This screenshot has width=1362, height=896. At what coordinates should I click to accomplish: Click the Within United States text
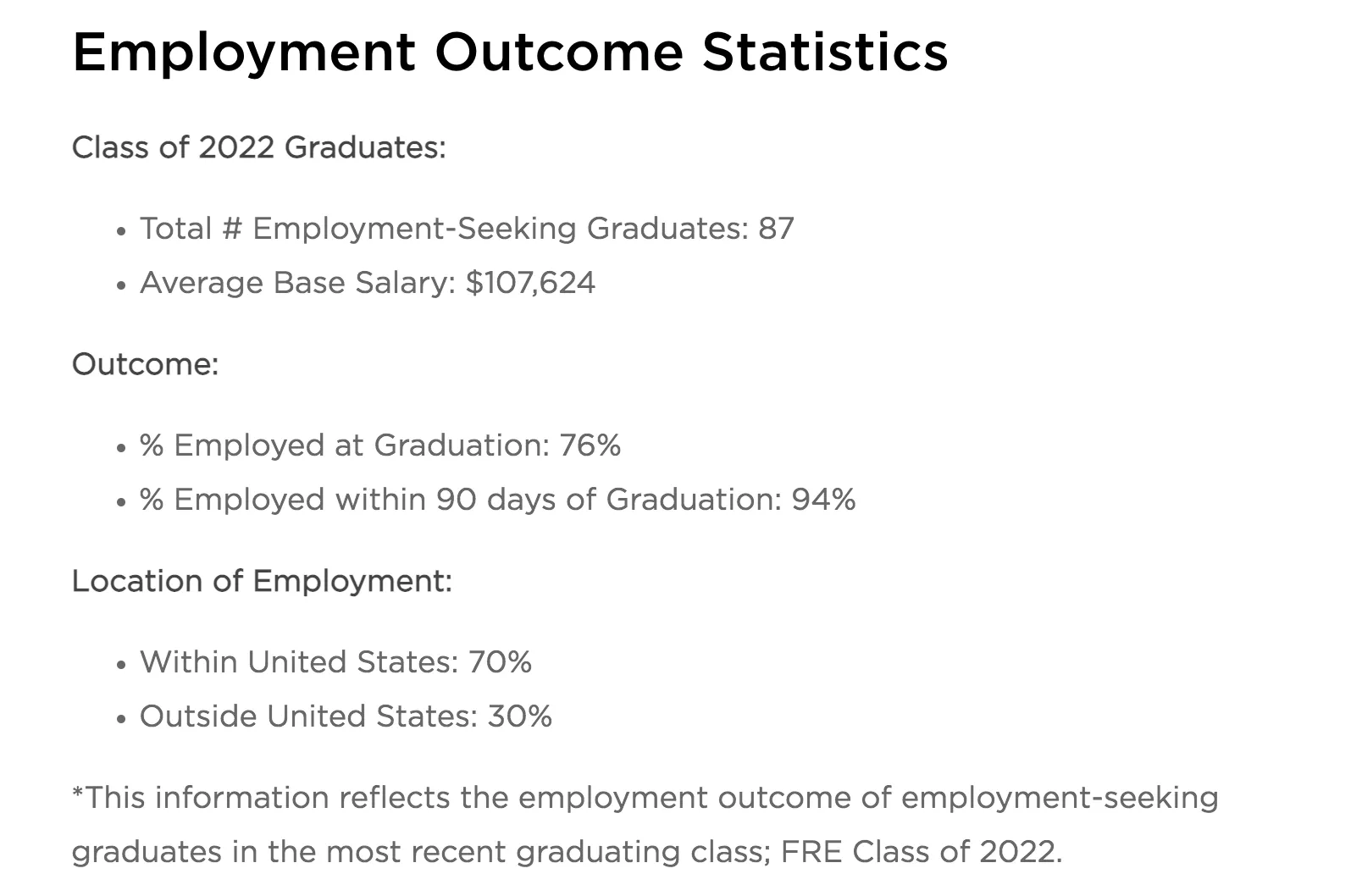(x=299, y=662)
